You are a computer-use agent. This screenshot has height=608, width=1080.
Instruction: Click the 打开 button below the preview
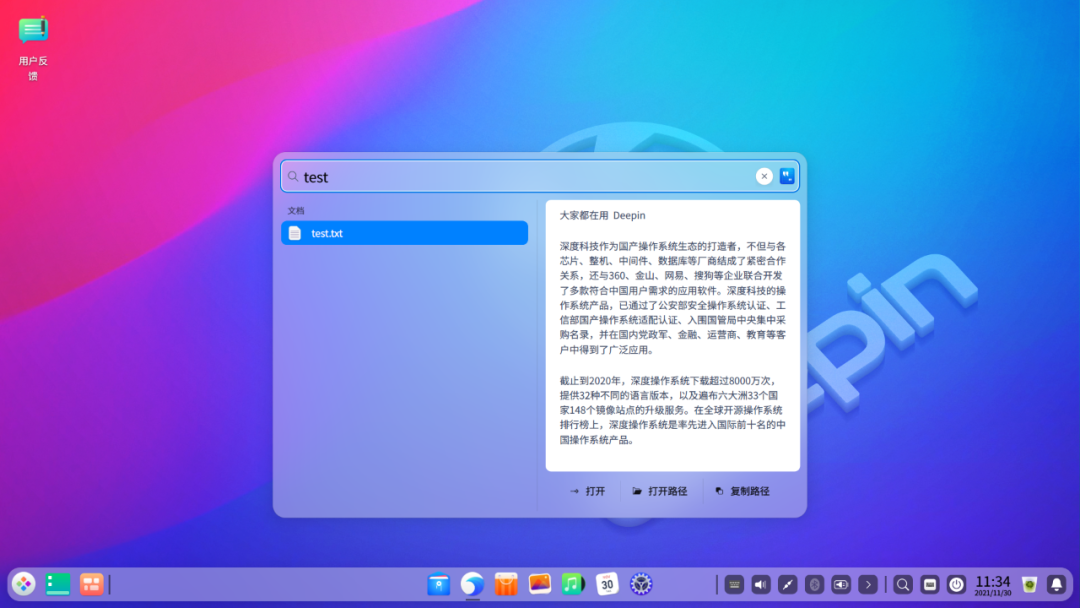coord(588,491)
